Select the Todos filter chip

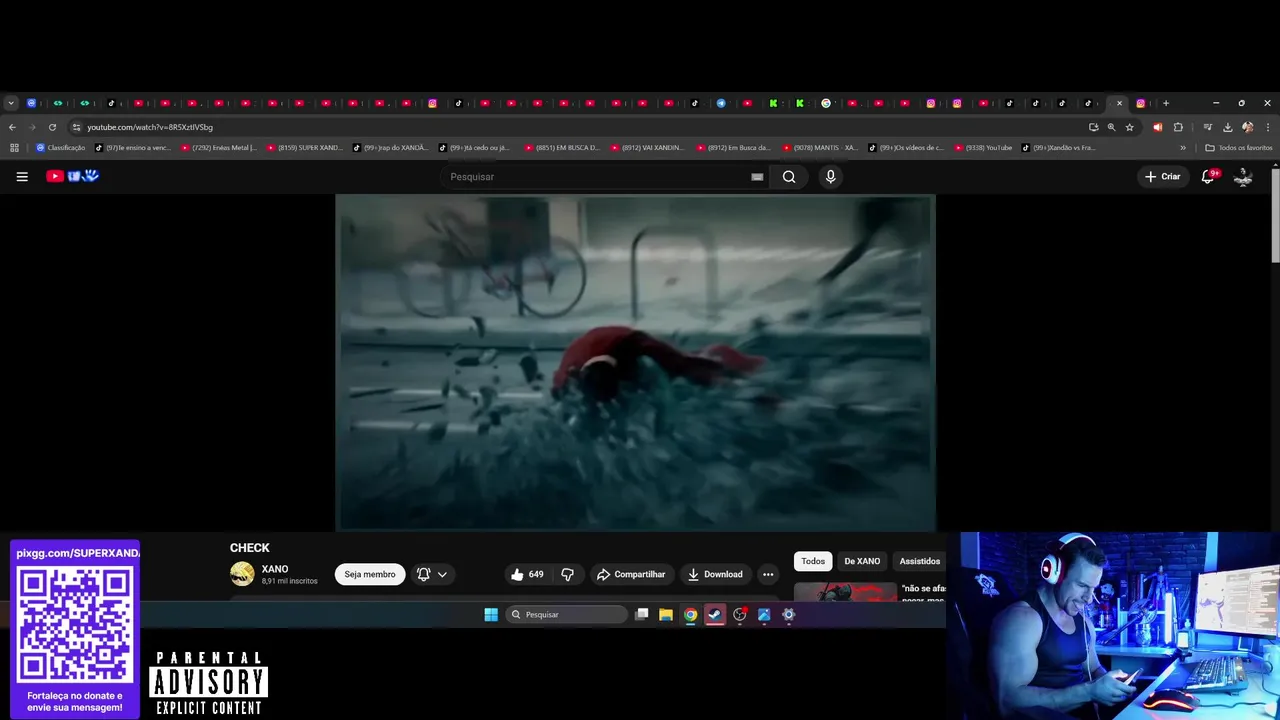pos(813,561)
